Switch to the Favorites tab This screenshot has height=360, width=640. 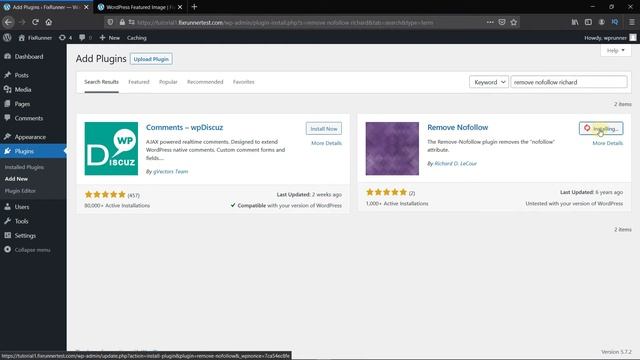click(x=244, y=82)
